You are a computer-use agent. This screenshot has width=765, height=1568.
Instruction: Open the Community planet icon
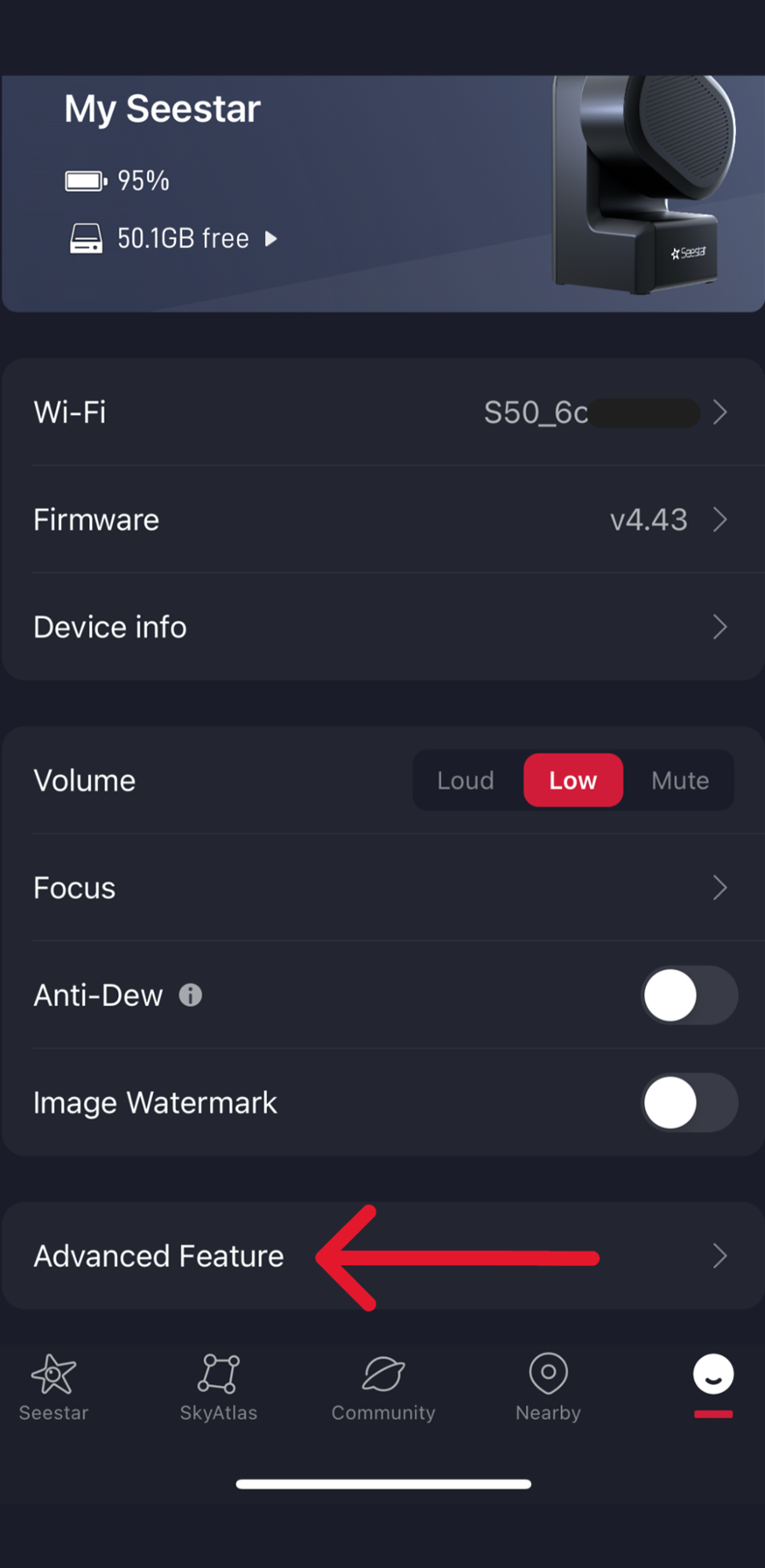tap(383, 1374)
